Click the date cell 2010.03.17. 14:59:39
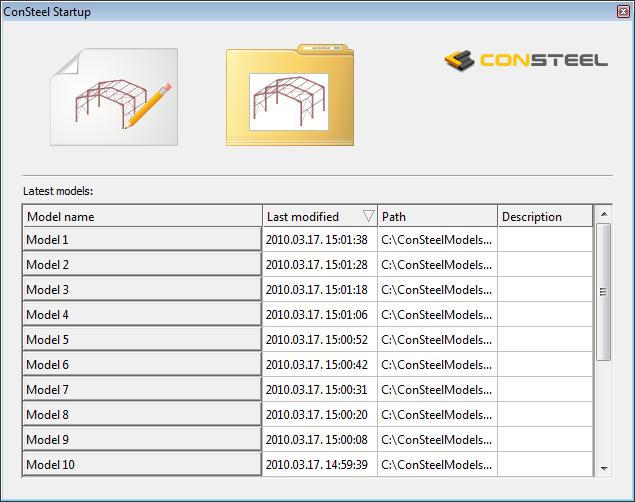This screenshot has width=635, height=502. [320, 464]
